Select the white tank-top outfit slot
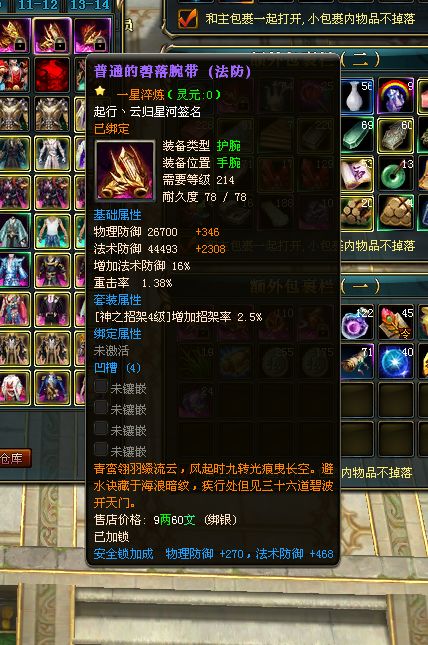 [52, 232]
